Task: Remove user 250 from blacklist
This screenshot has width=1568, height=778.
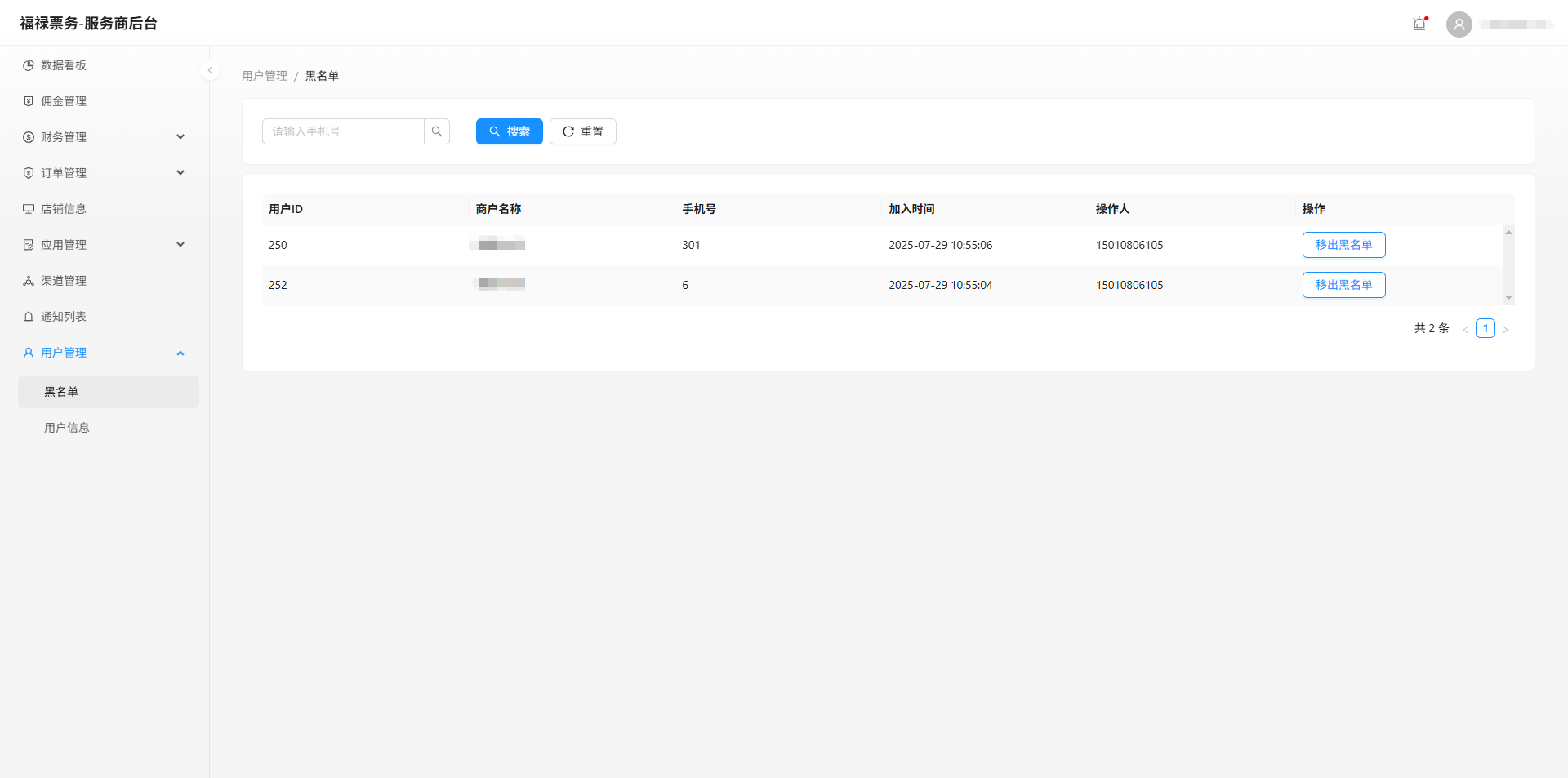Action: [1343, 245]
